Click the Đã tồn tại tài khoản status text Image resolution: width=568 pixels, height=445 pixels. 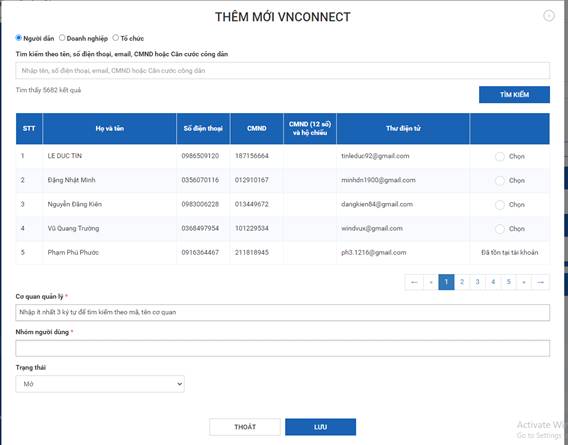[509, 253]
